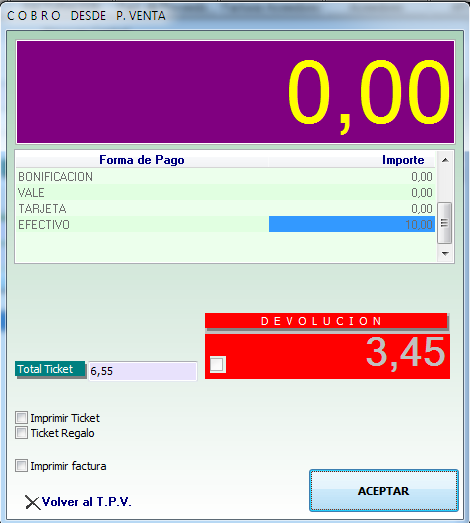Click the payment list scrollbar thumb
This screenshot has width=470, height=523.
(444, 223)
